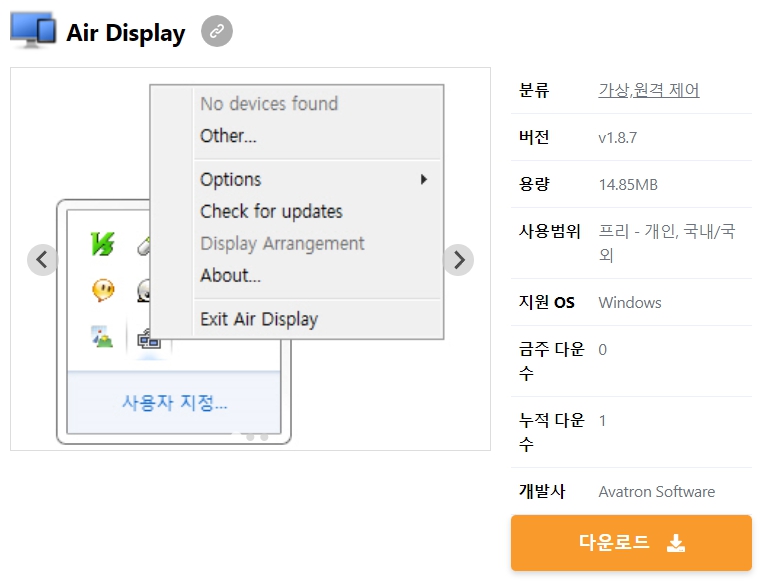Click the 사용자 지정... link

[174, 402]
